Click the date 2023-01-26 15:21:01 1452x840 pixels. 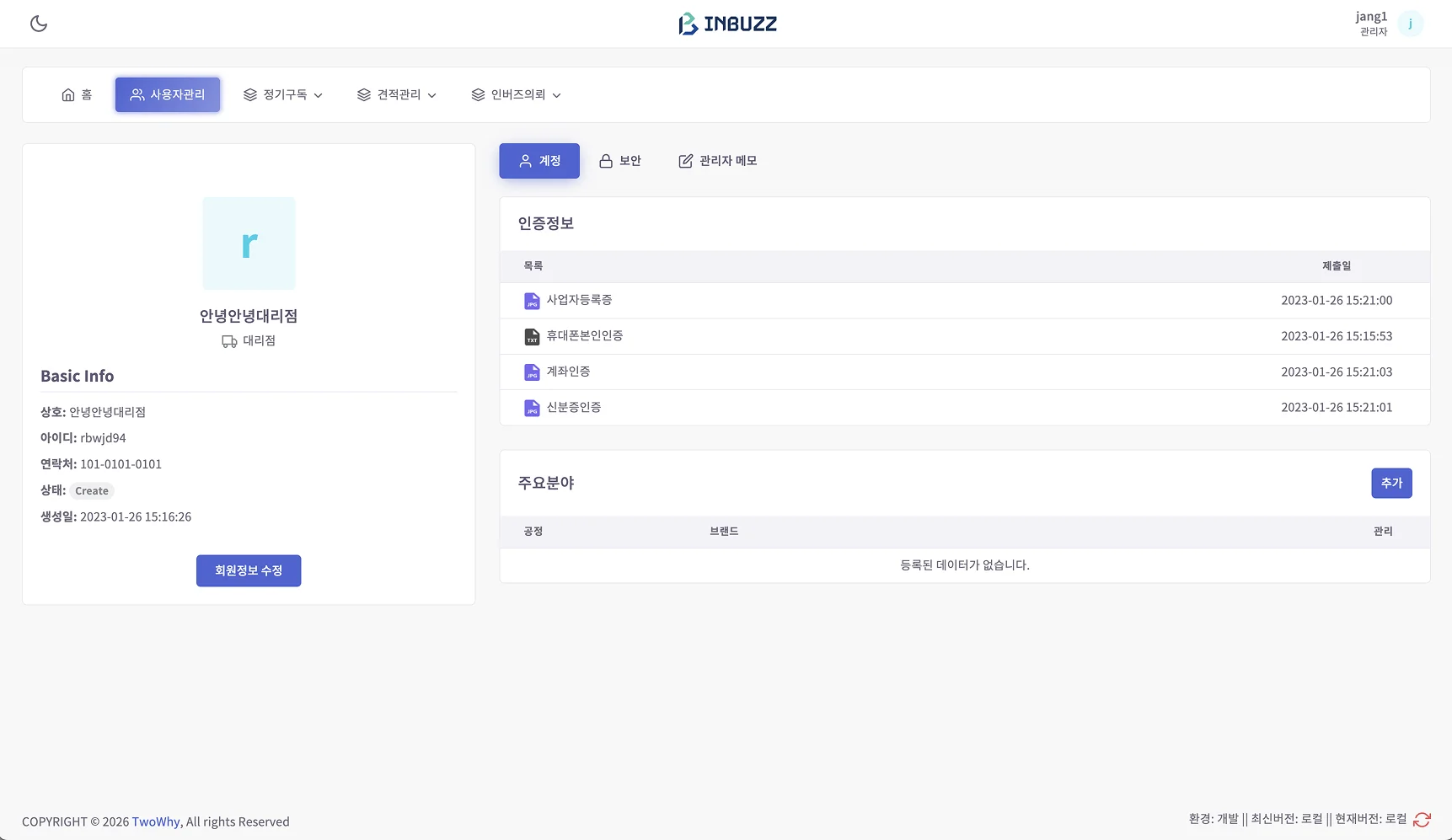coord(1337,408)
